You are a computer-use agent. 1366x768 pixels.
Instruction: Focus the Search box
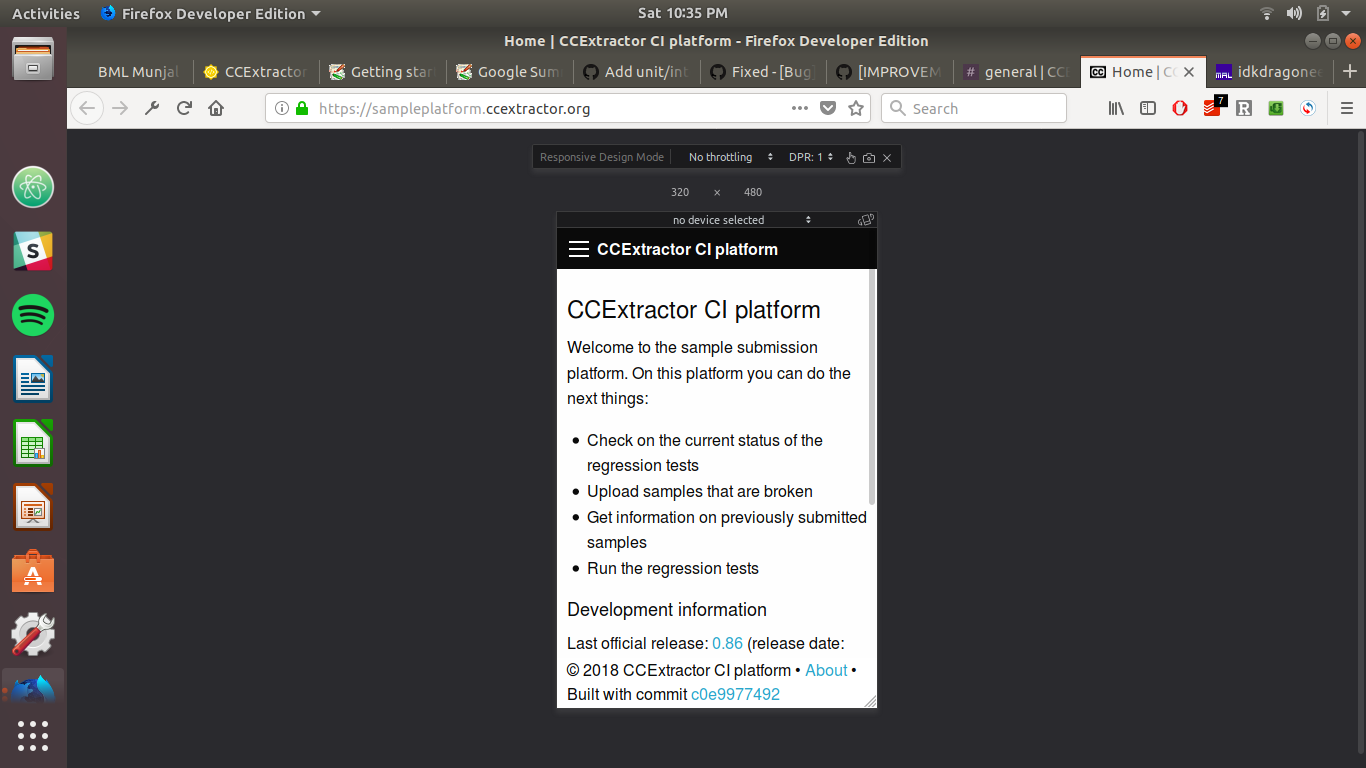point(974,108)
